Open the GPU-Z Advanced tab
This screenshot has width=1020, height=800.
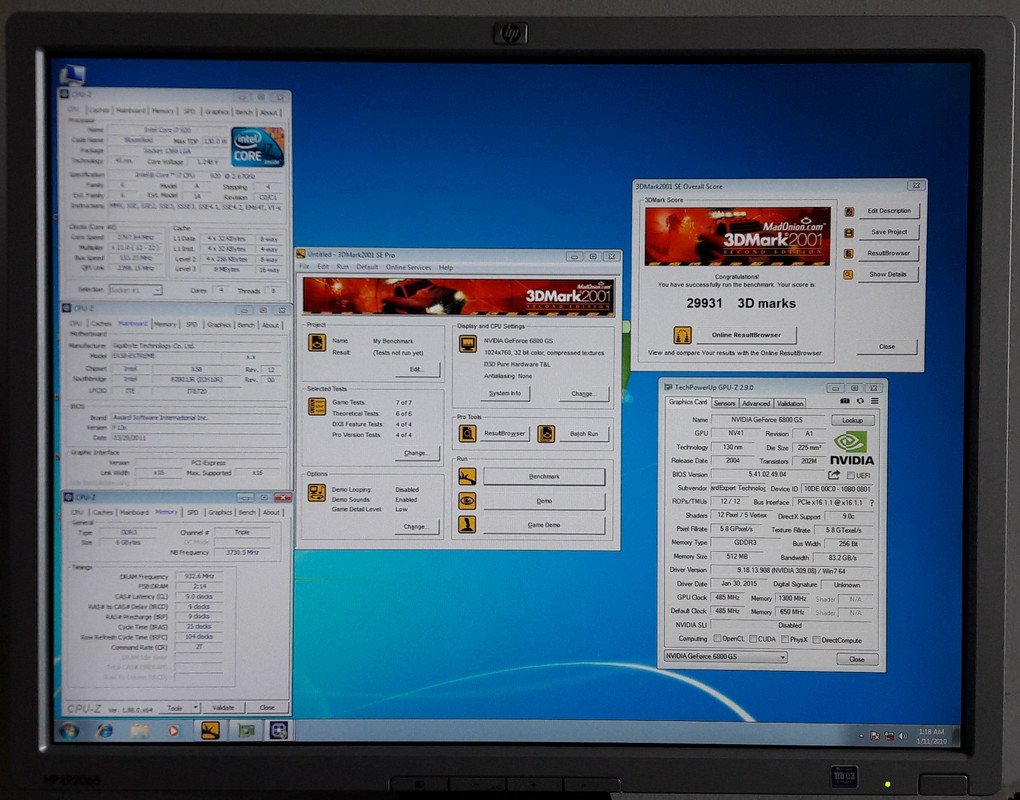point(756,403)
